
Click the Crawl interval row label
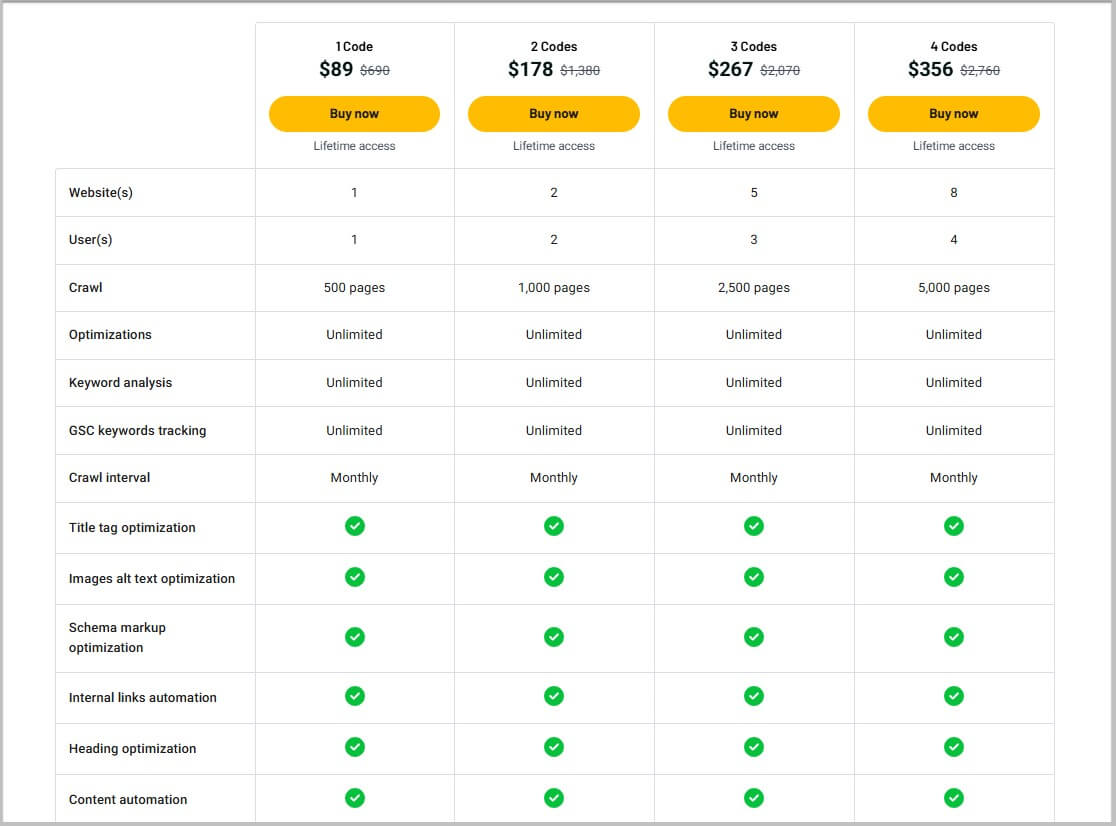coord(110,478)
